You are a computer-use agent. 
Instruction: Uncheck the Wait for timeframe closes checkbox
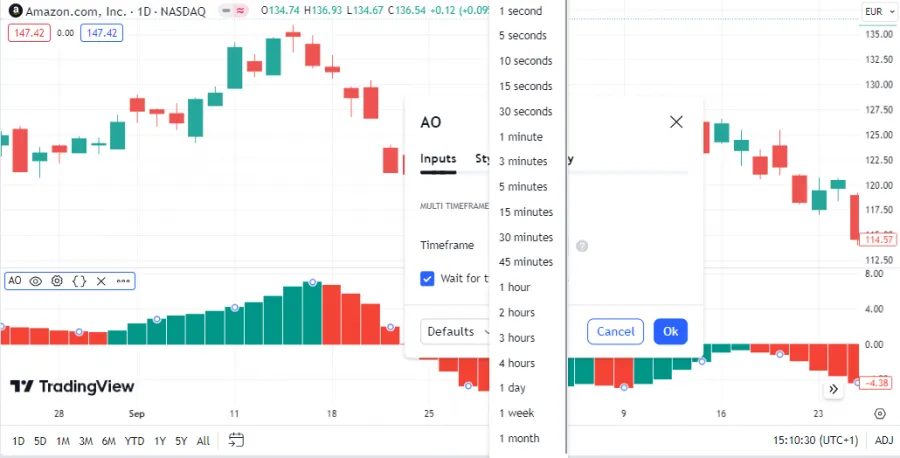tap(428, 278)
